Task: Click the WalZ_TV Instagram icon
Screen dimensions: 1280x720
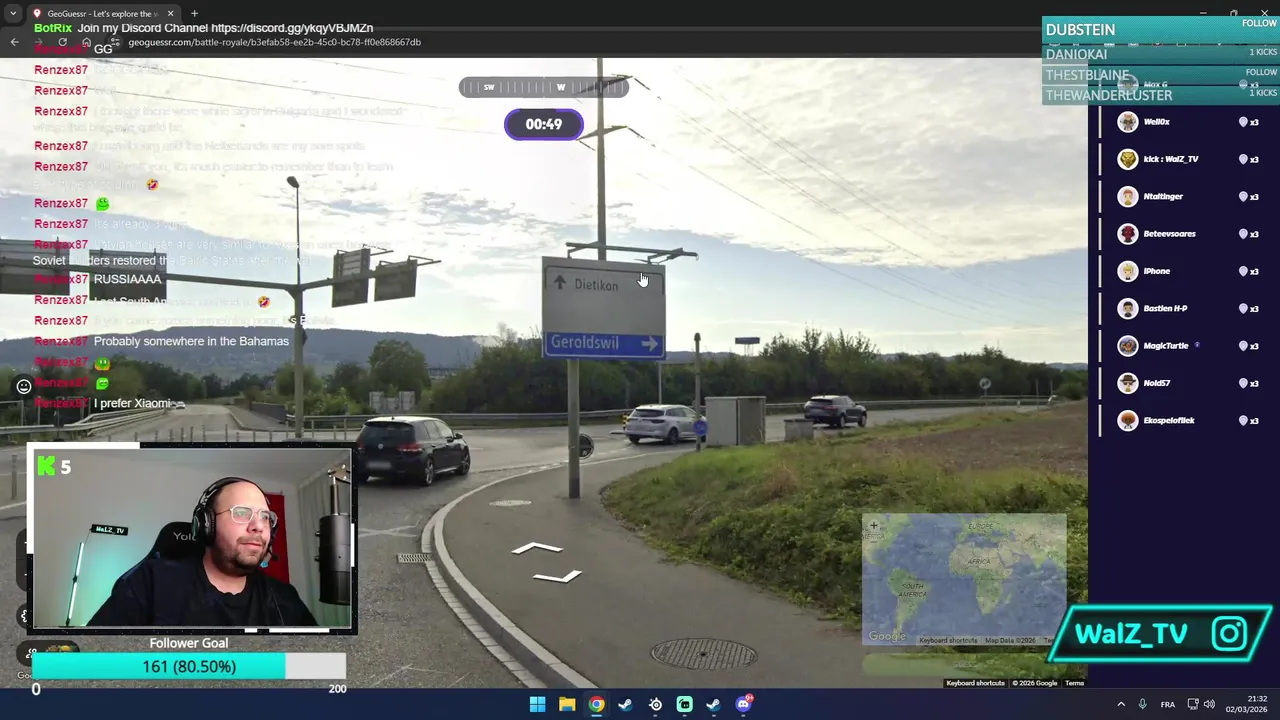Action: point(1230,633)
